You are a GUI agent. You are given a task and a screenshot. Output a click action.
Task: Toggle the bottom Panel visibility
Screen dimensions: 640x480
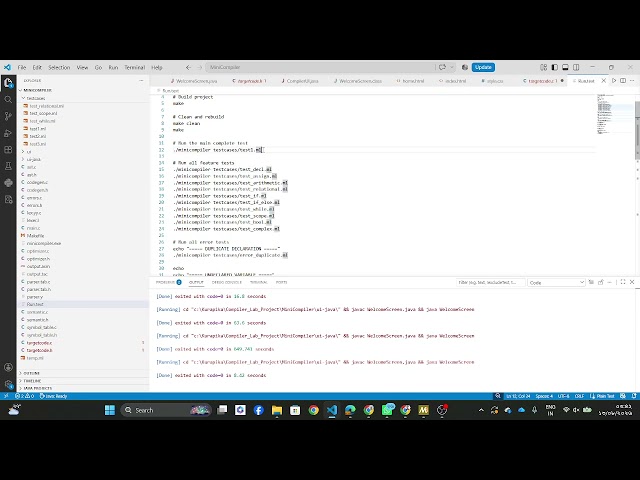coord(565,67)
